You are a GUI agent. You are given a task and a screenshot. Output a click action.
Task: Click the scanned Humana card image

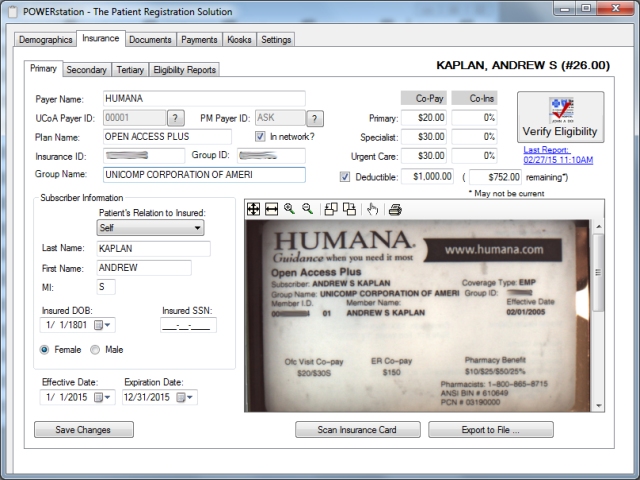[418, 316]
